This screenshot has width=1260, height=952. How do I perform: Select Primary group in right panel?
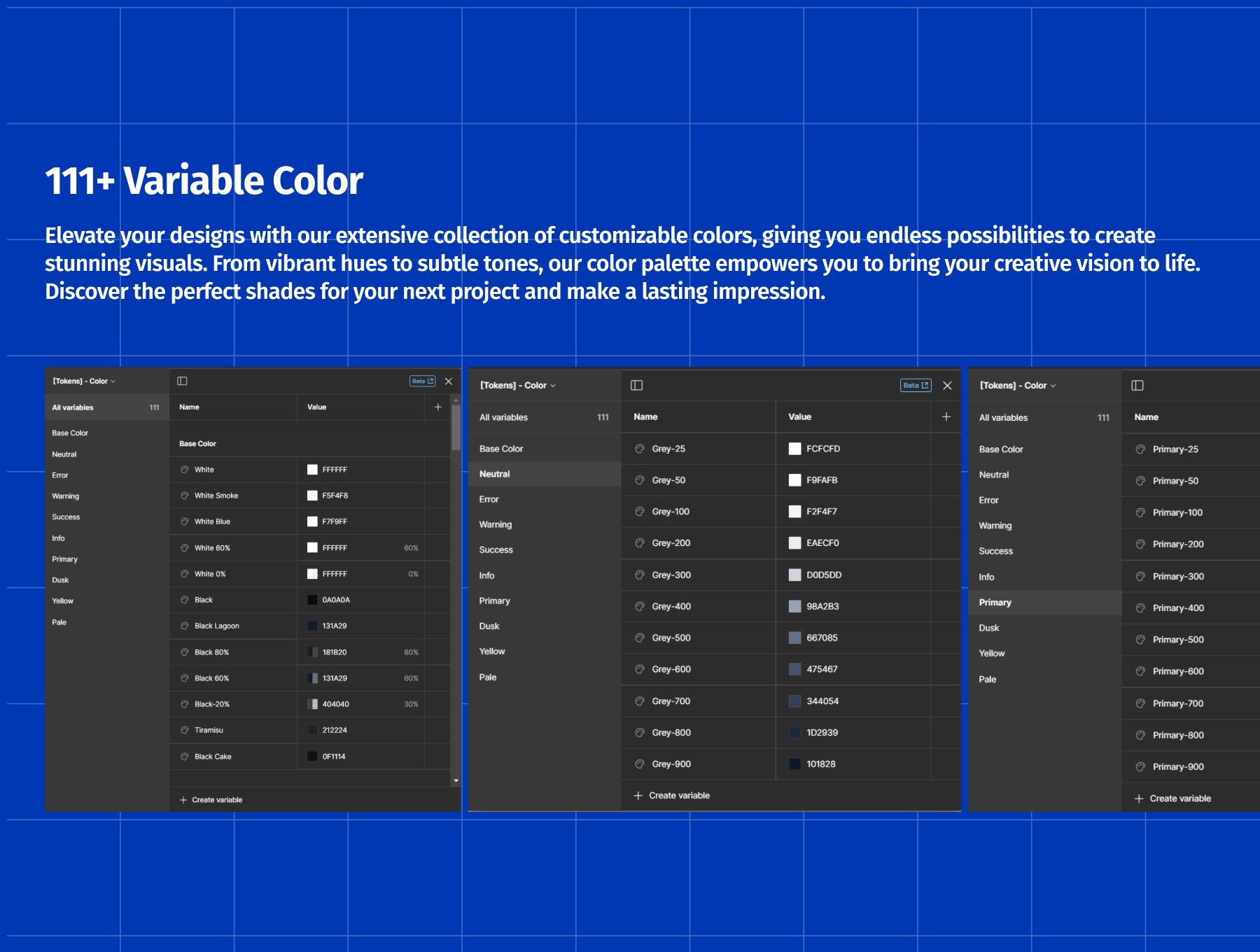(1045, 603)
